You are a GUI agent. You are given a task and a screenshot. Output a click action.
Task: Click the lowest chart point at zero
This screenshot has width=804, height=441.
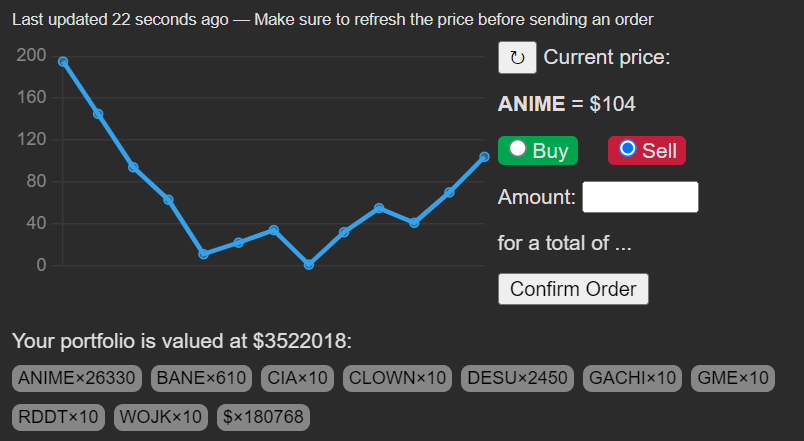click(x=309, y=265)
